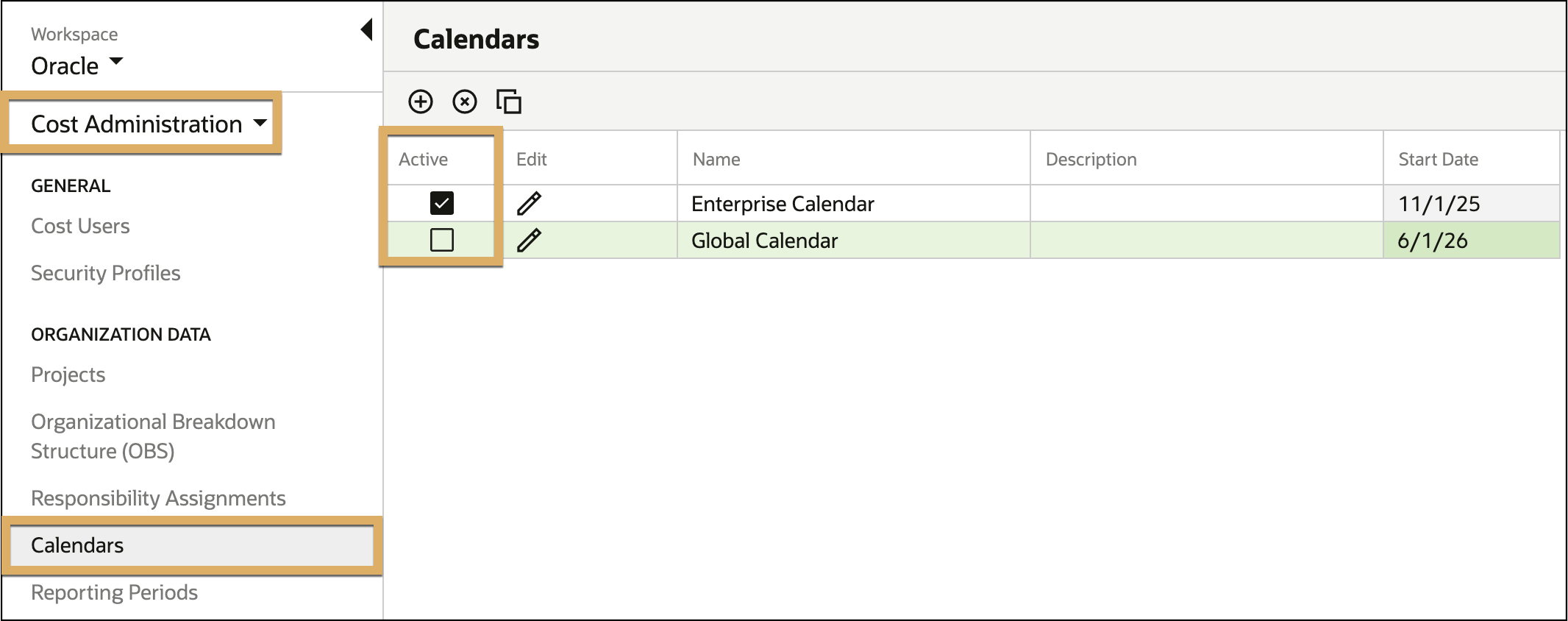Open Cost Users page
The width and height of the screenshot is (1568, 621).
80,226
